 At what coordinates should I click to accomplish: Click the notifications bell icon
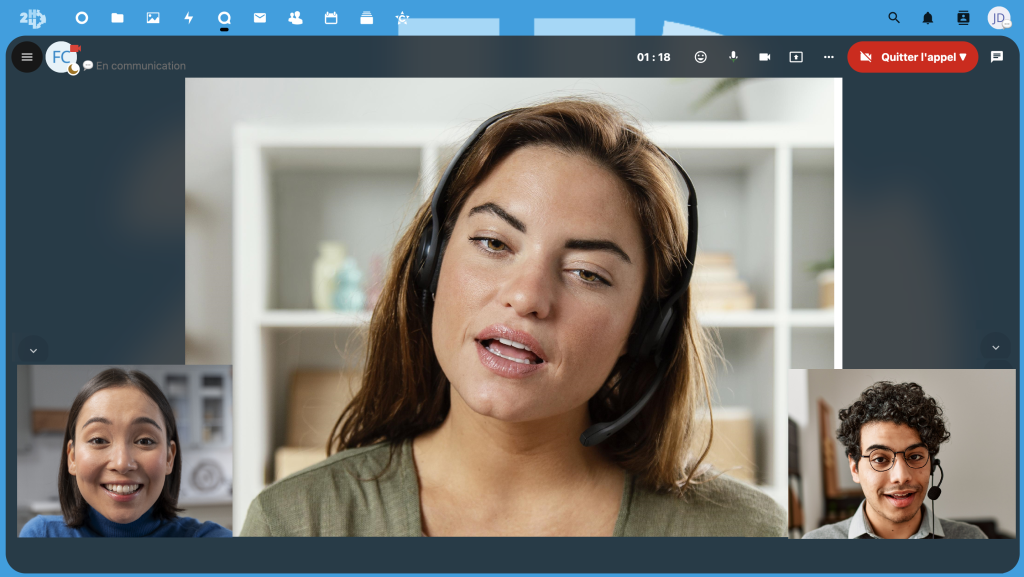pos(928,18)
